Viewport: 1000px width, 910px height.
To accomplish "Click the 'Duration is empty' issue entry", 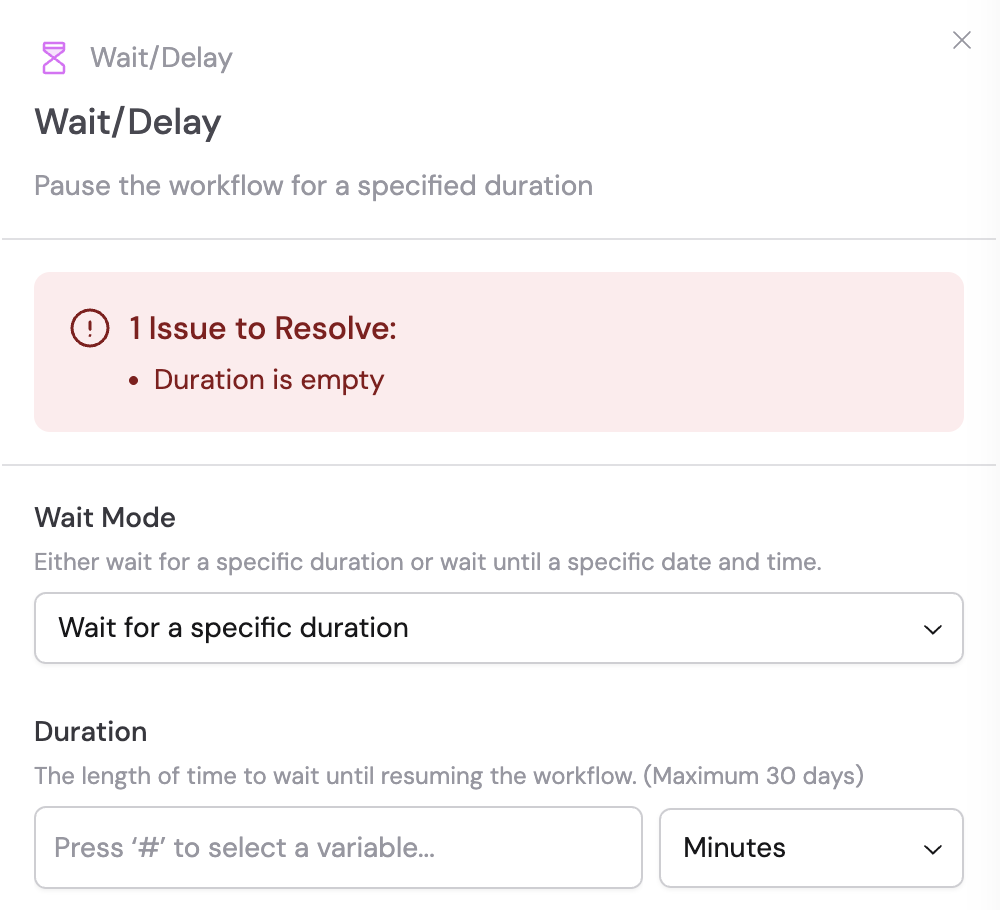I will pyautogui.click(x=268, y=380).
